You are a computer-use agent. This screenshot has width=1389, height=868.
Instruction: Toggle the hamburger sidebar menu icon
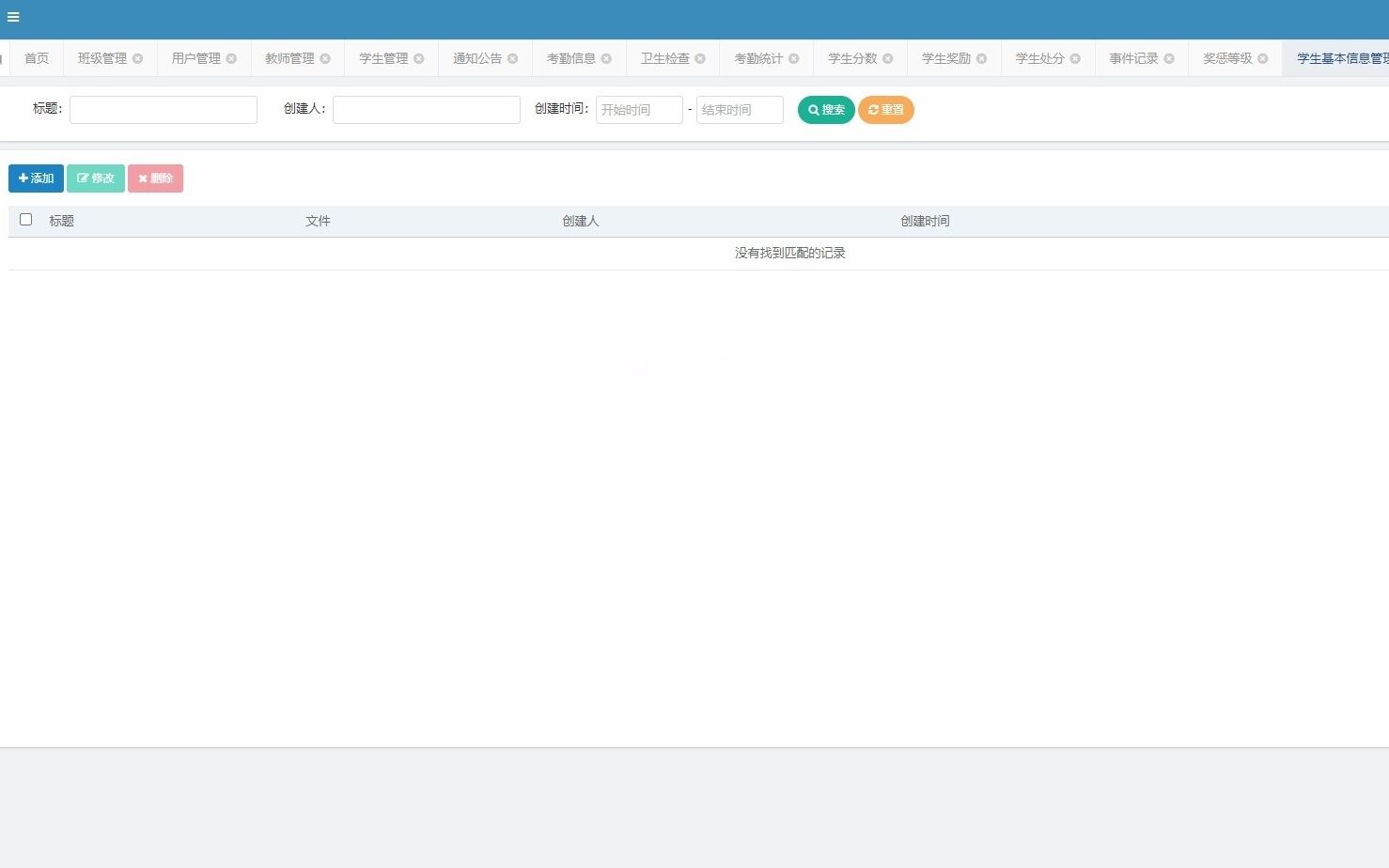[13, 17]
